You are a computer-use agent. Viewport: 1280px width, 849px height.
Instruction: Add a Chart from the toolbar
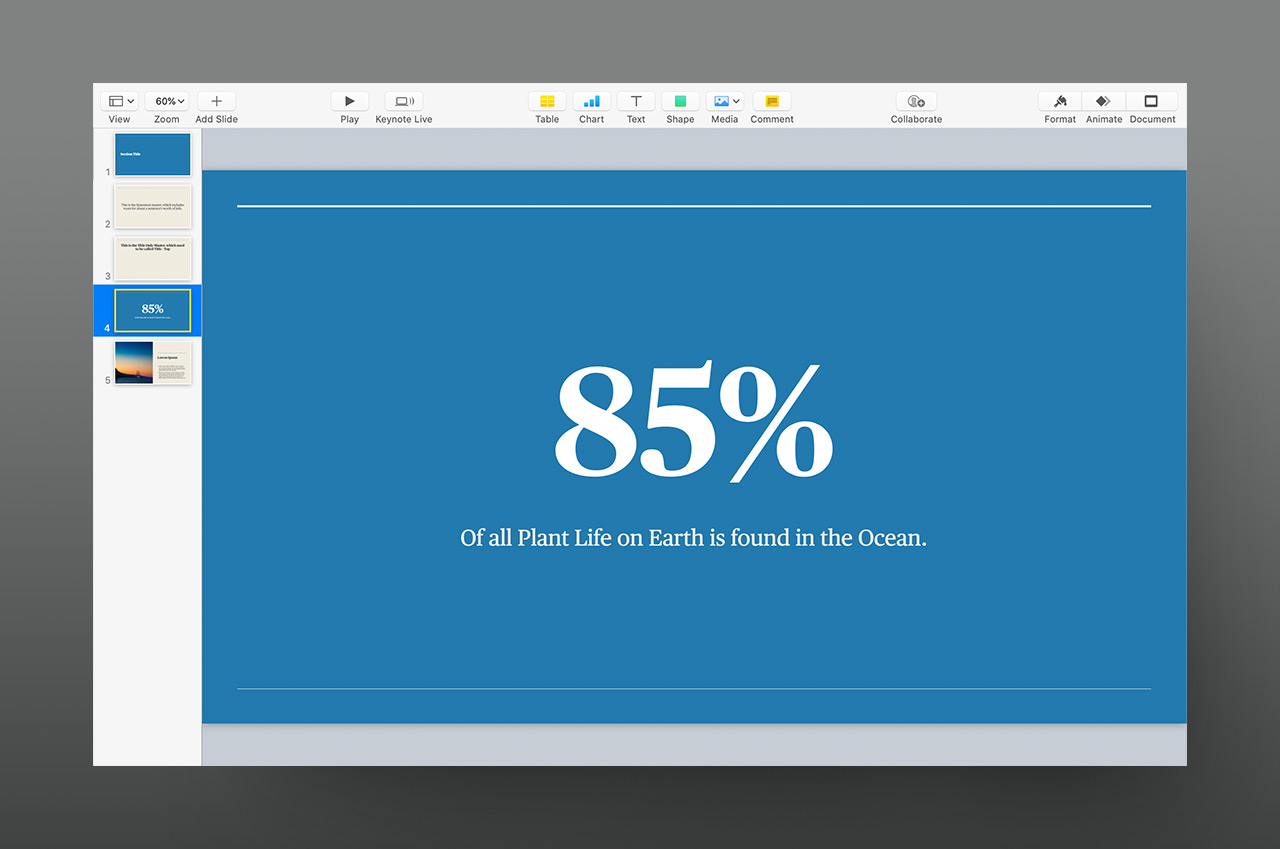click(x=591, y=101)
